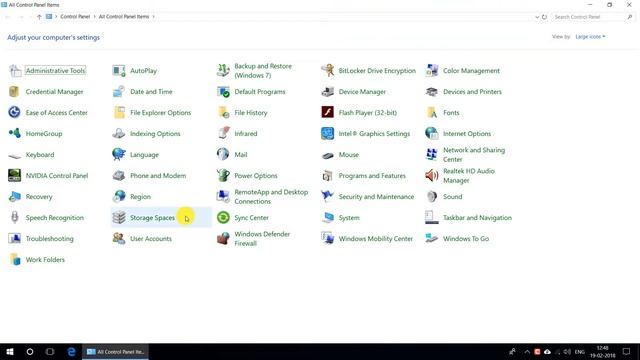Open Internet Options globe icon

[x=432, y=133]
